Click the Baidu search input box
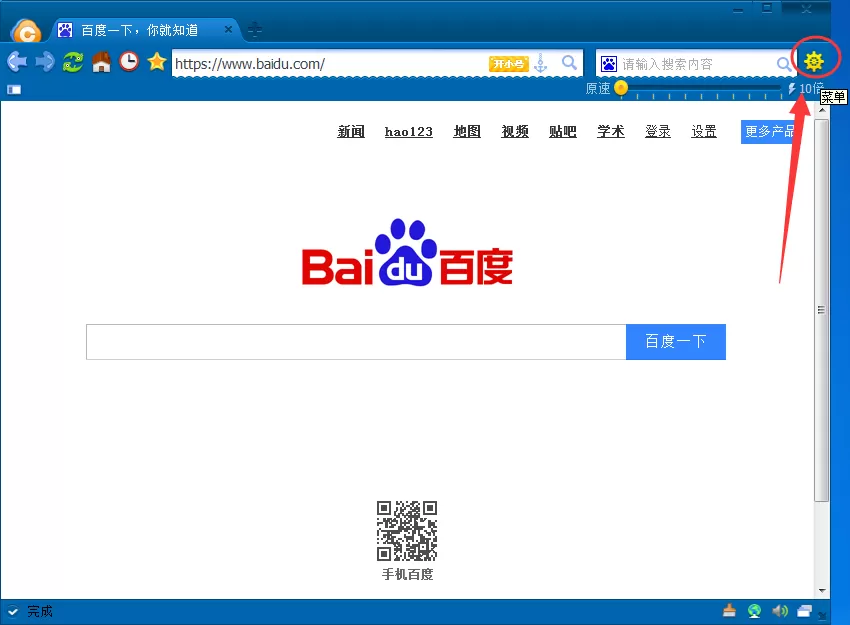Screen dimensions: 850x625 click(x=356, y=342)
